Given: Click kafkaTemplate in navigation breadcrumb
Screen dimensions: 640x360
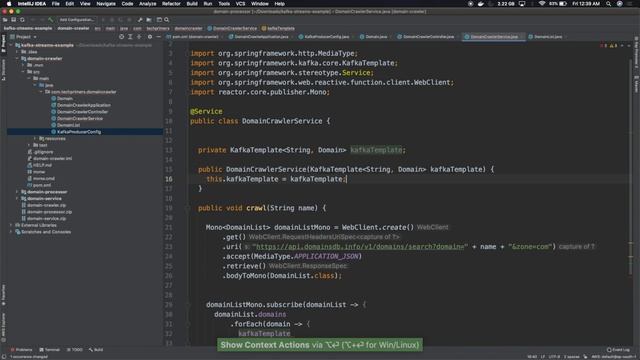Looking at the screenshot, I should click(278, 29).
